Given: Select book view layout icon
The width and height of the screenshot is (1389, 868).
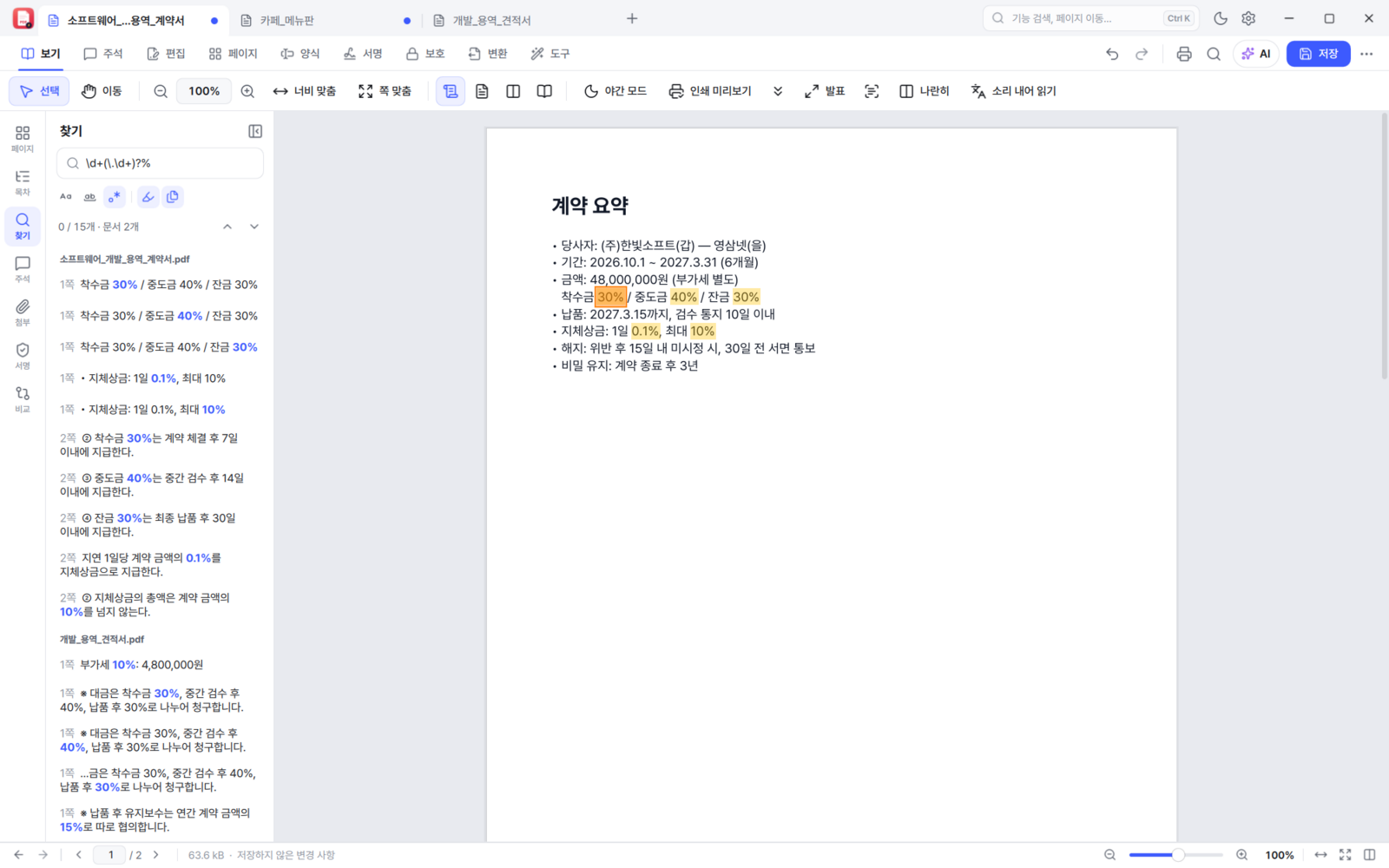Looking at the screenshot, I should click(x=544, y=91).
